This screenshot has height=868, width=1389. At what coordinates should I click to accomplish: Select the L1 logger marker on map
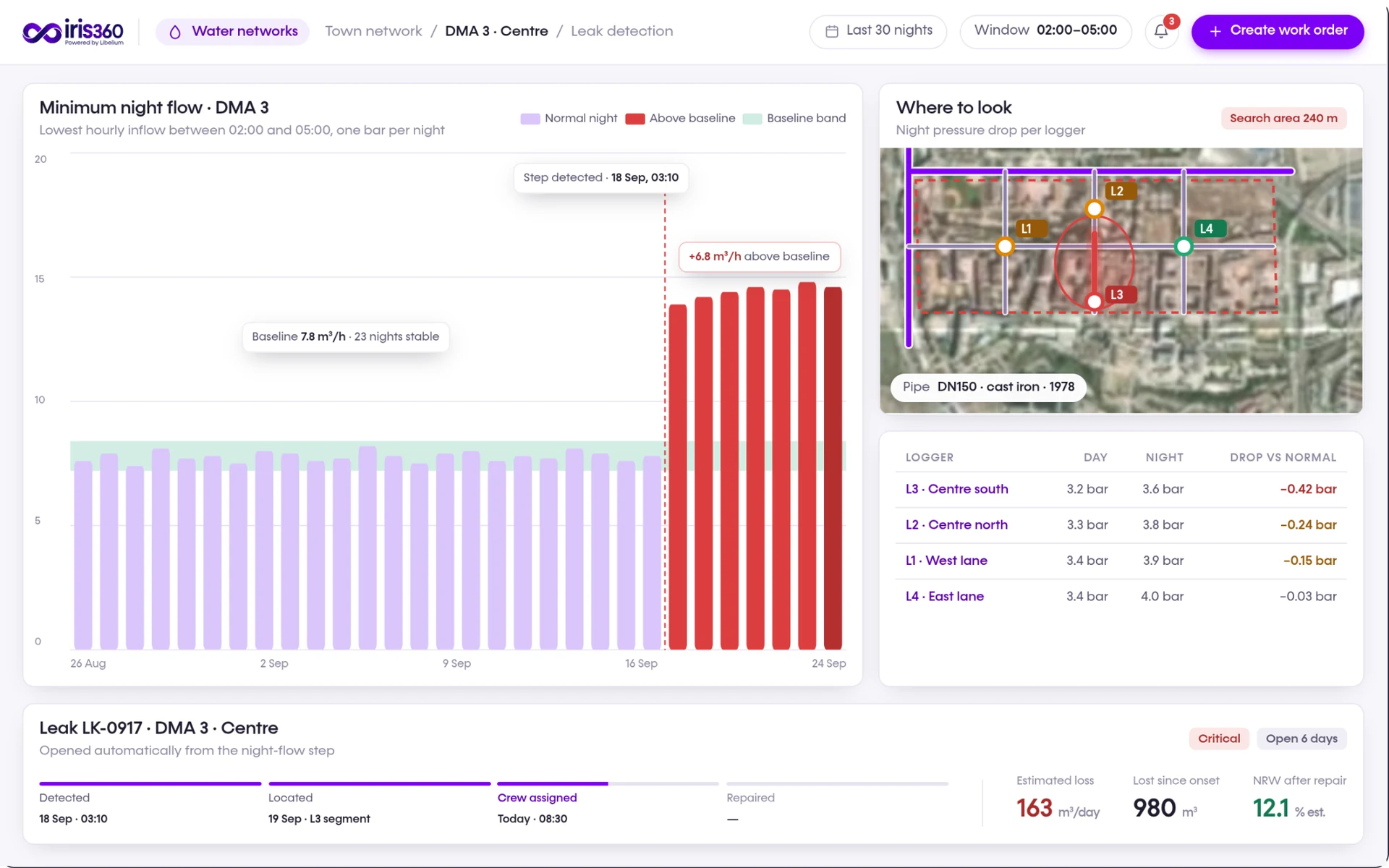coord(1005,247)
